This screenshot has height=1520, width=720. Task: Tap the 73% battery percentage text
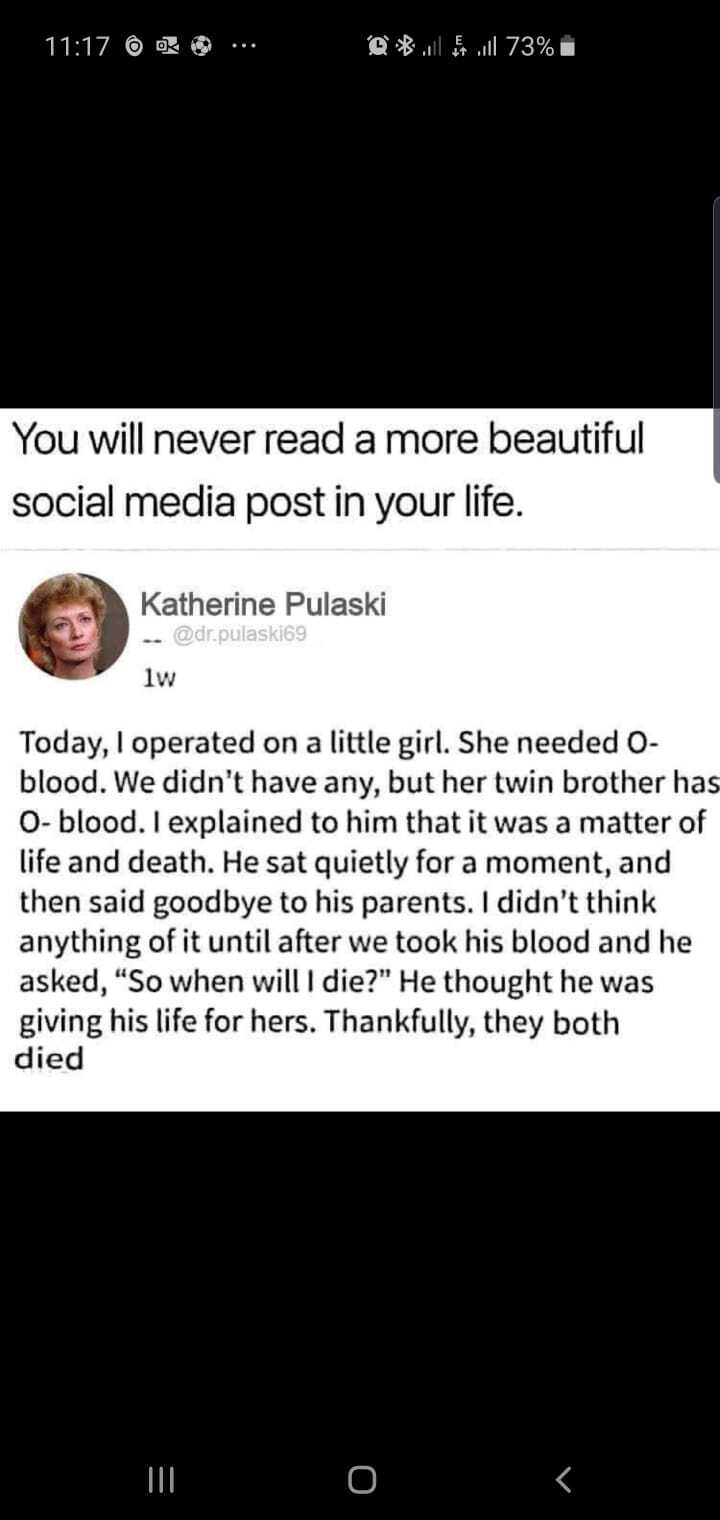tap(530, 46)
